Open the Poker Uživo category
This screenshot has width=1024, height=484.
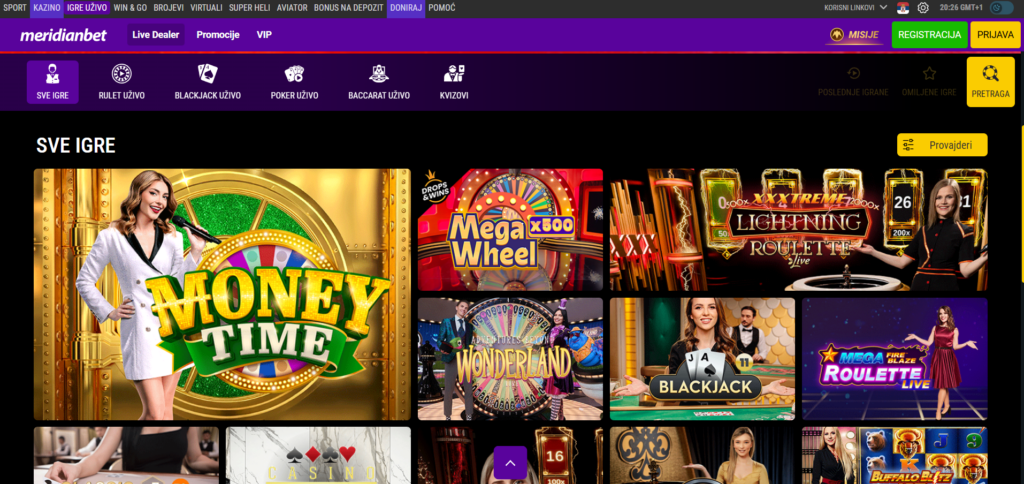click(x=294, y=82)
